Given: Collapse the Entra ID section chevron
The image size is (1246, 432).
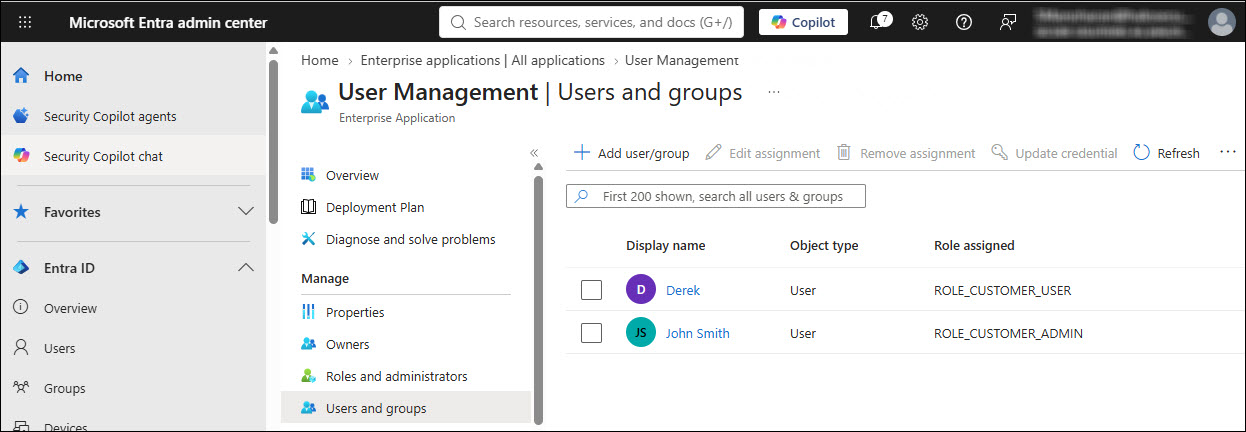Looking at the screenshot, I should click(245, 268).
